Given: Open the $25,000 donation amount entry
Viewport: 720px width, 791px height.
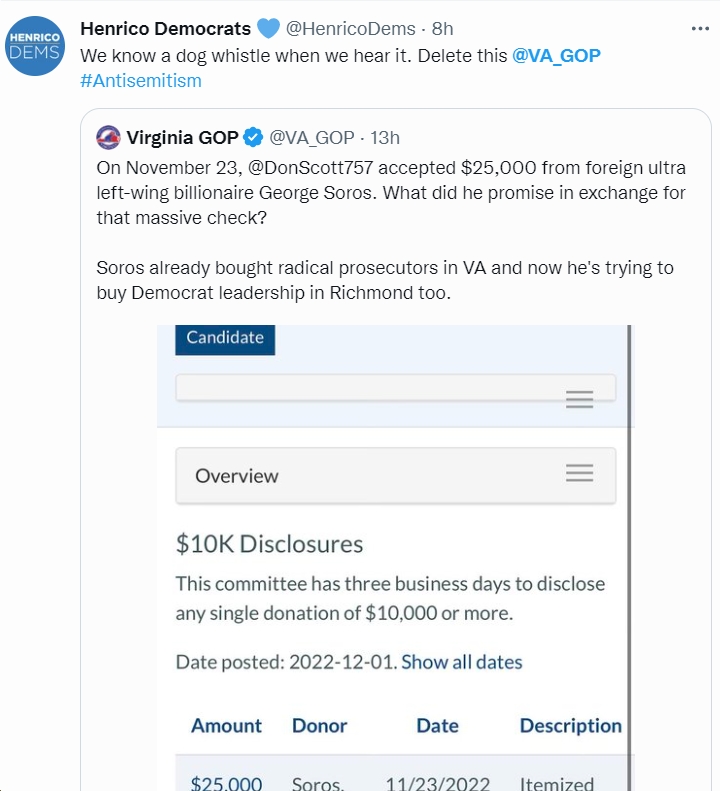Looking at the screenshot, I should click(x=226, y=783).
